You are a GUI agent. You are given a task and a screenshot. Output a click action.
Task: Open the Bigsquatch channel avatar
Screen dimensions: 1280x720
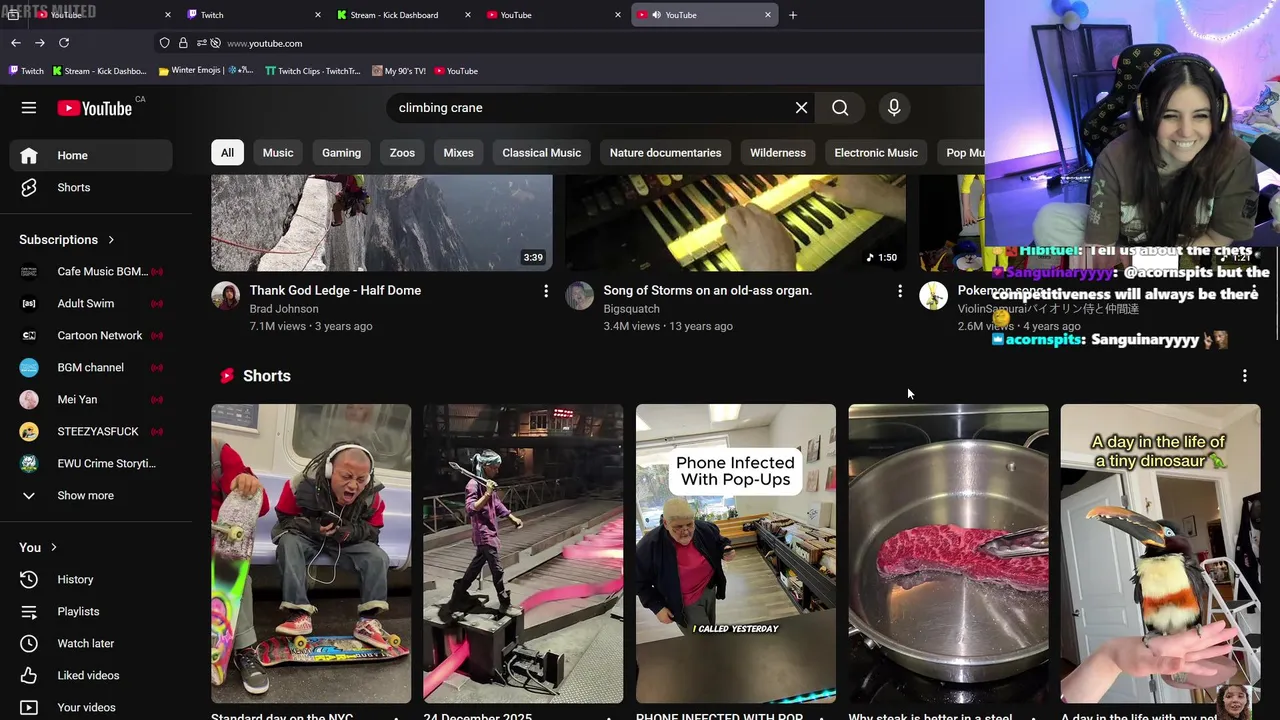pos(580,296)
